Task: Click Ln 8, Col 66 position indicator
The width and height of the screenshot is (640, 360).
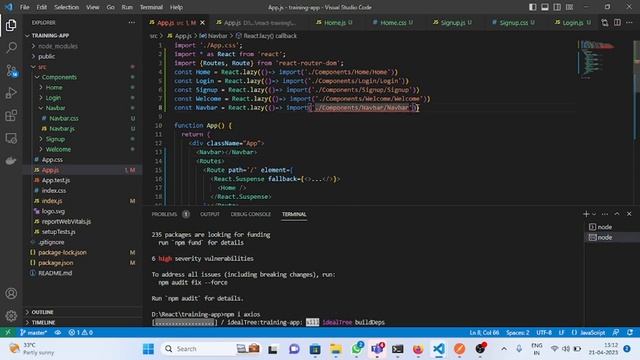Action: click(484, 332)
